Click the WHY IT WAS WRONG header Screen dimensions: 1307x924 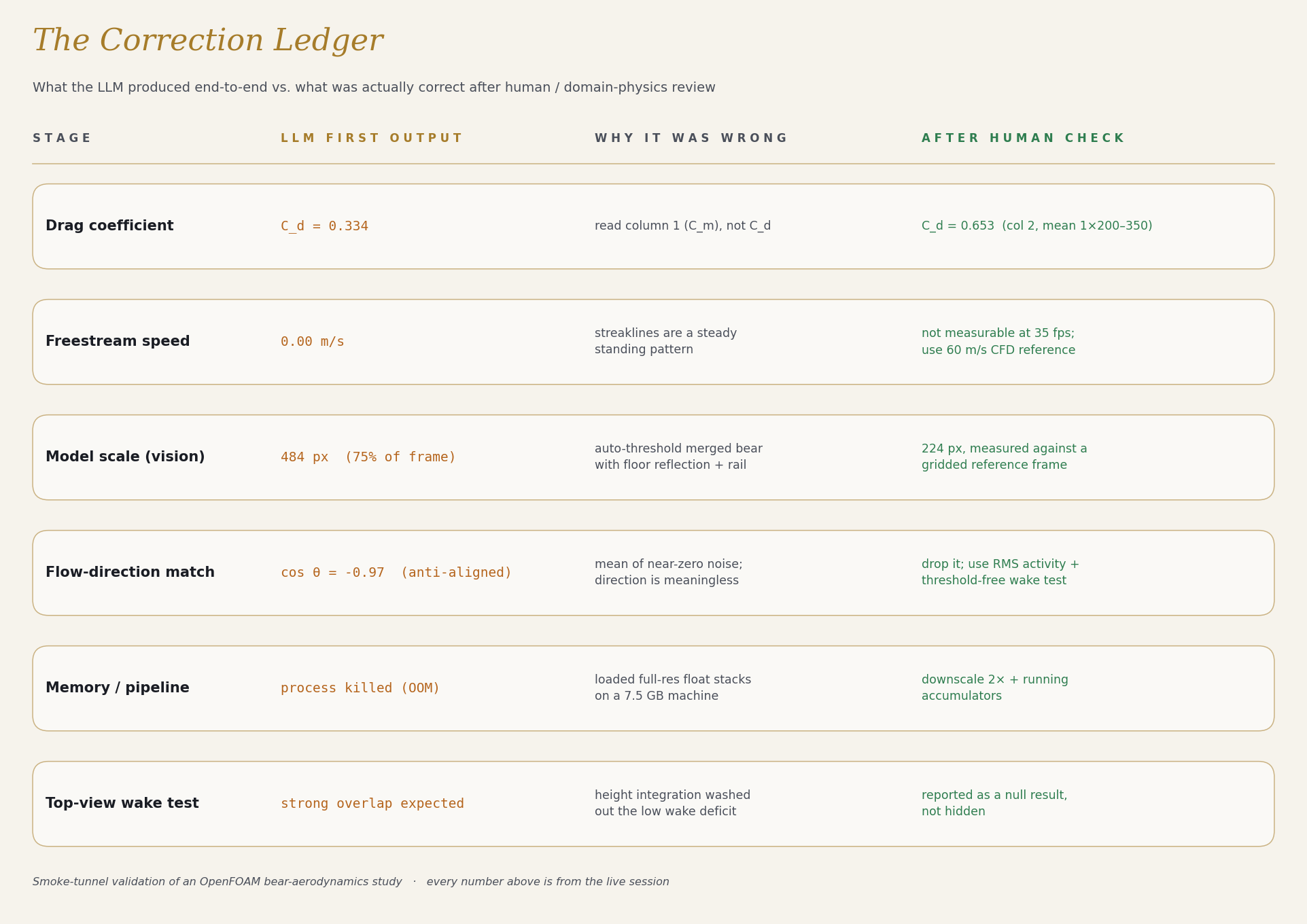tap(691, 139)
